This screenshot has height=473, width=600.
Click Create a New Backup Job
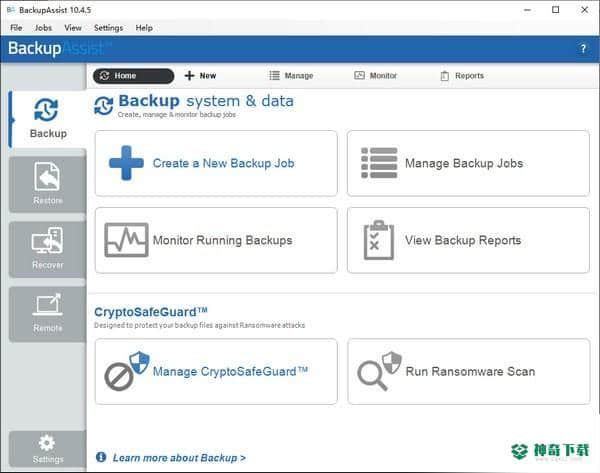(216, 163)
